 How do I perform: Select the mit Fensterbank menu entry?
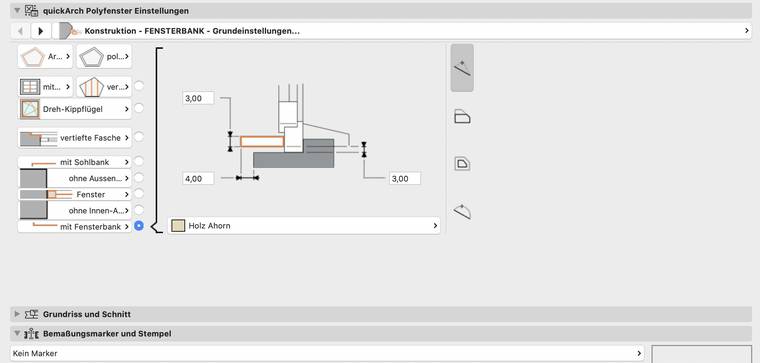coord(75,226)
